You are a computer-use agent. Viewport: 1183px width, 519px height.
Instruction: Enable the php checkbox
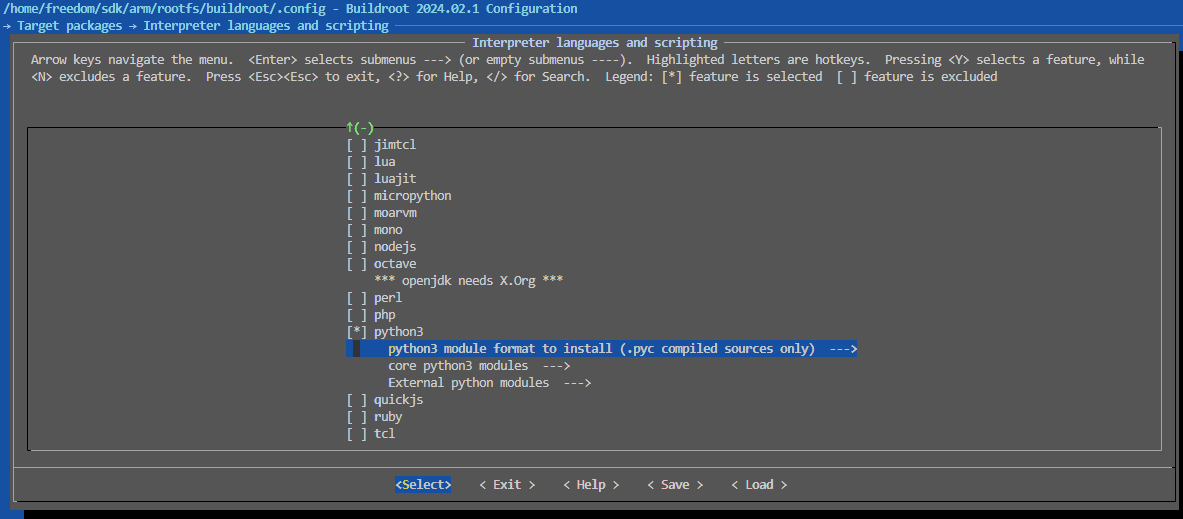pyautogui.click(x=357, y=315)
